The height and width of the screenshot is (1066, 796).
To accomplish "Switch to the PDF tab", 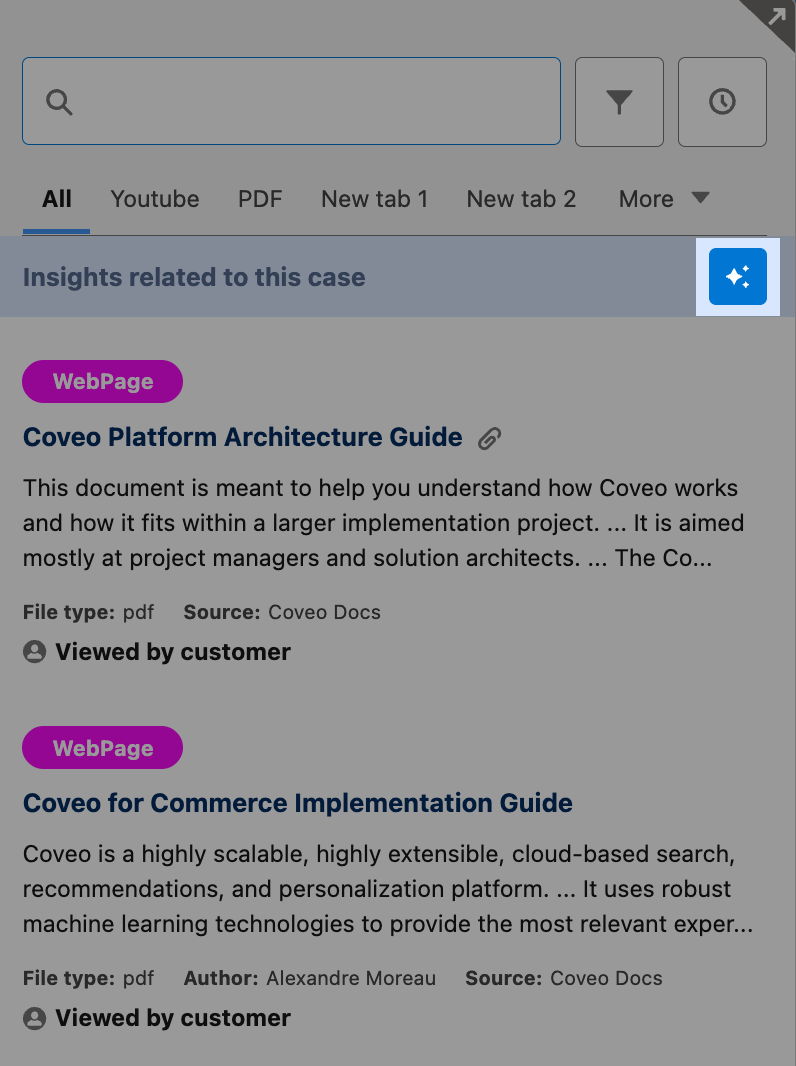I will tap(260, 199).
